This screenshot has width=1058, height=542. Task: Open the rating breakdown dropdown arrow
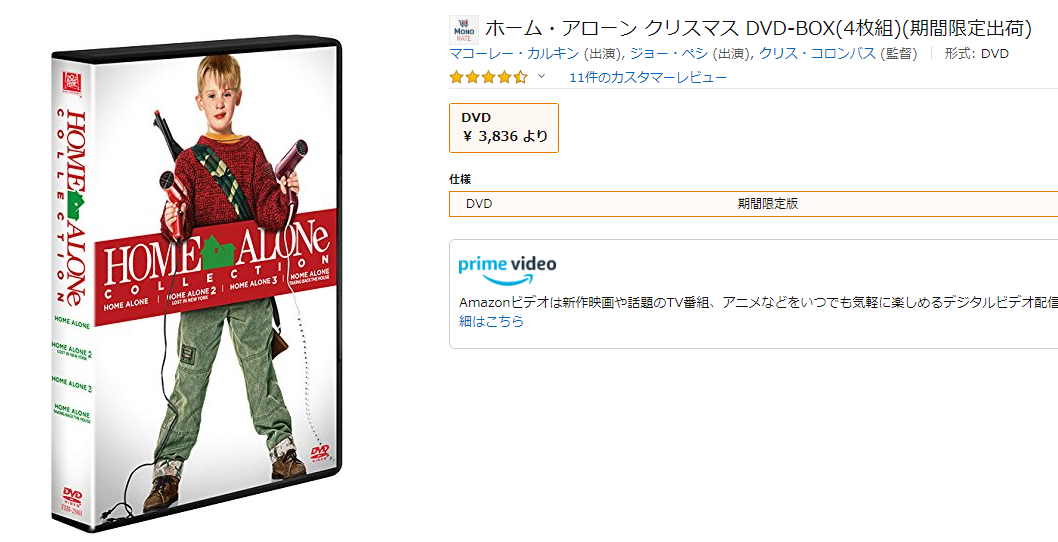540,76
